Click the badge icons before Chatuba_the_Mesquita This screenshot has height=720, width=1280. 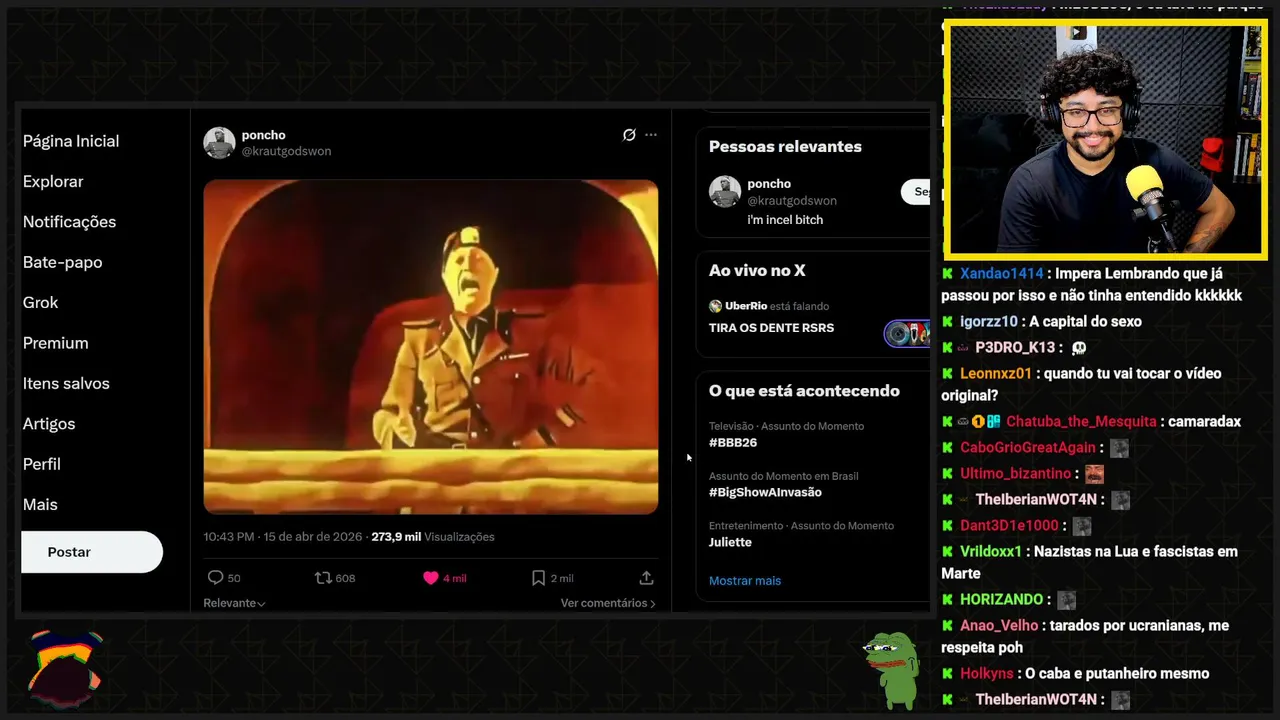point(979,422)
